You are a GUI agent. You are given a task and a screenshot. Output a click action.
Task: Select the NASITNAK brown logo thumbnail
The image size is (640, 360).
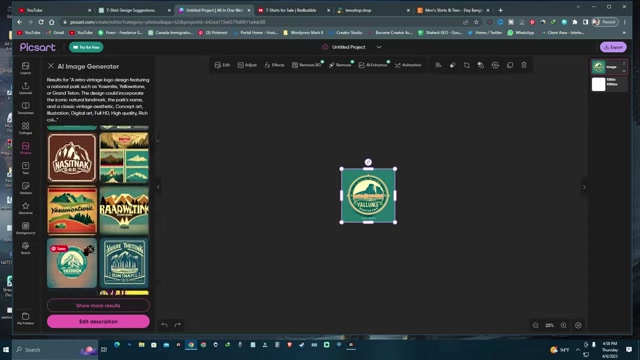click(x=72, y=158)
